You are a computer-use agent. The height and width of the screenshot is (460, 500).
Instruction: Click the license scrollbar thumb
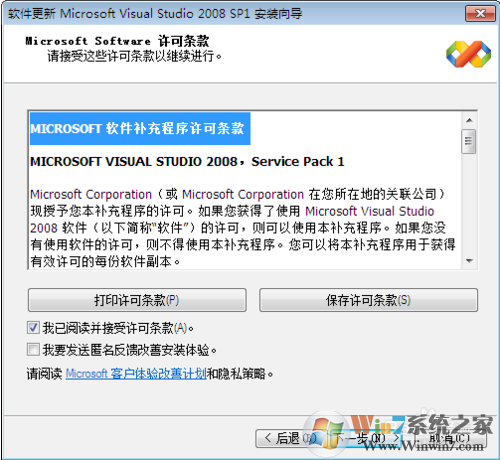[469, 141]
